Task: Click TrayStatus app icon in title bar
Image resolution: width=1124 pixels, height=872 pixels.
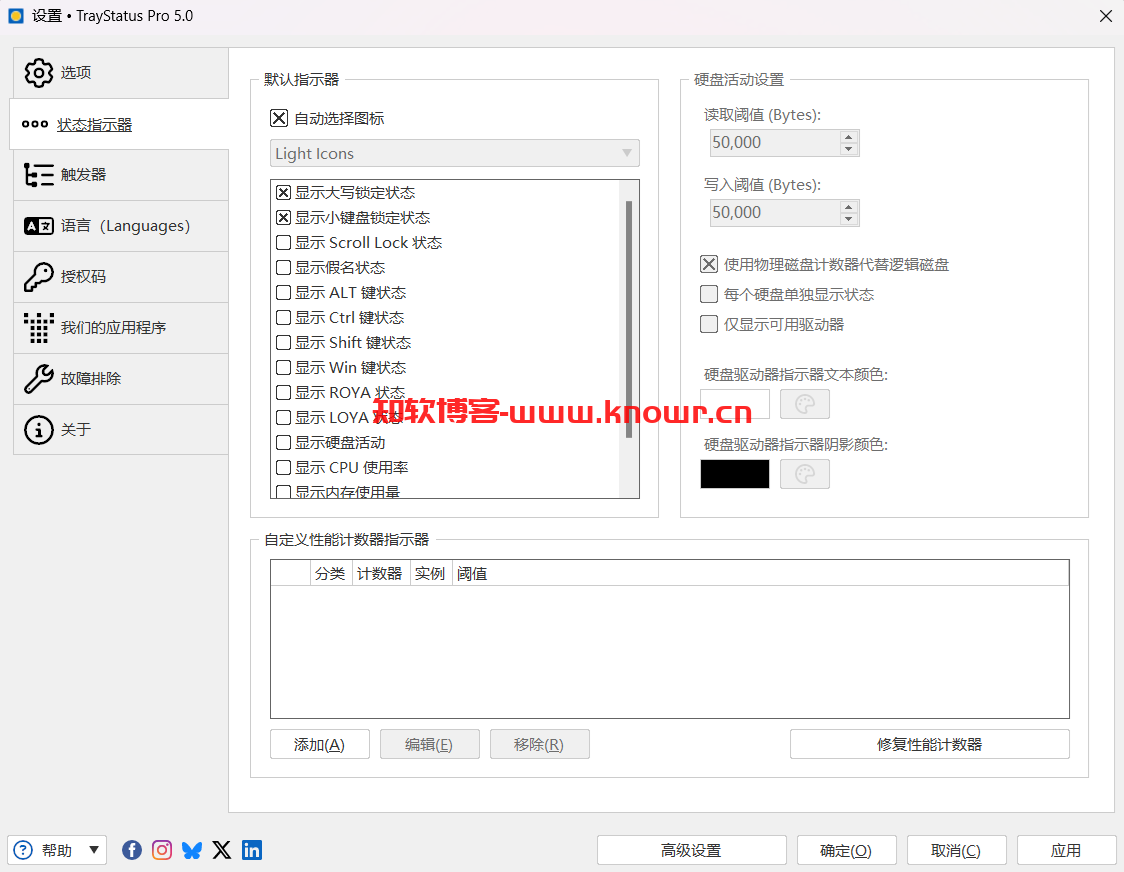Action: 16,16
